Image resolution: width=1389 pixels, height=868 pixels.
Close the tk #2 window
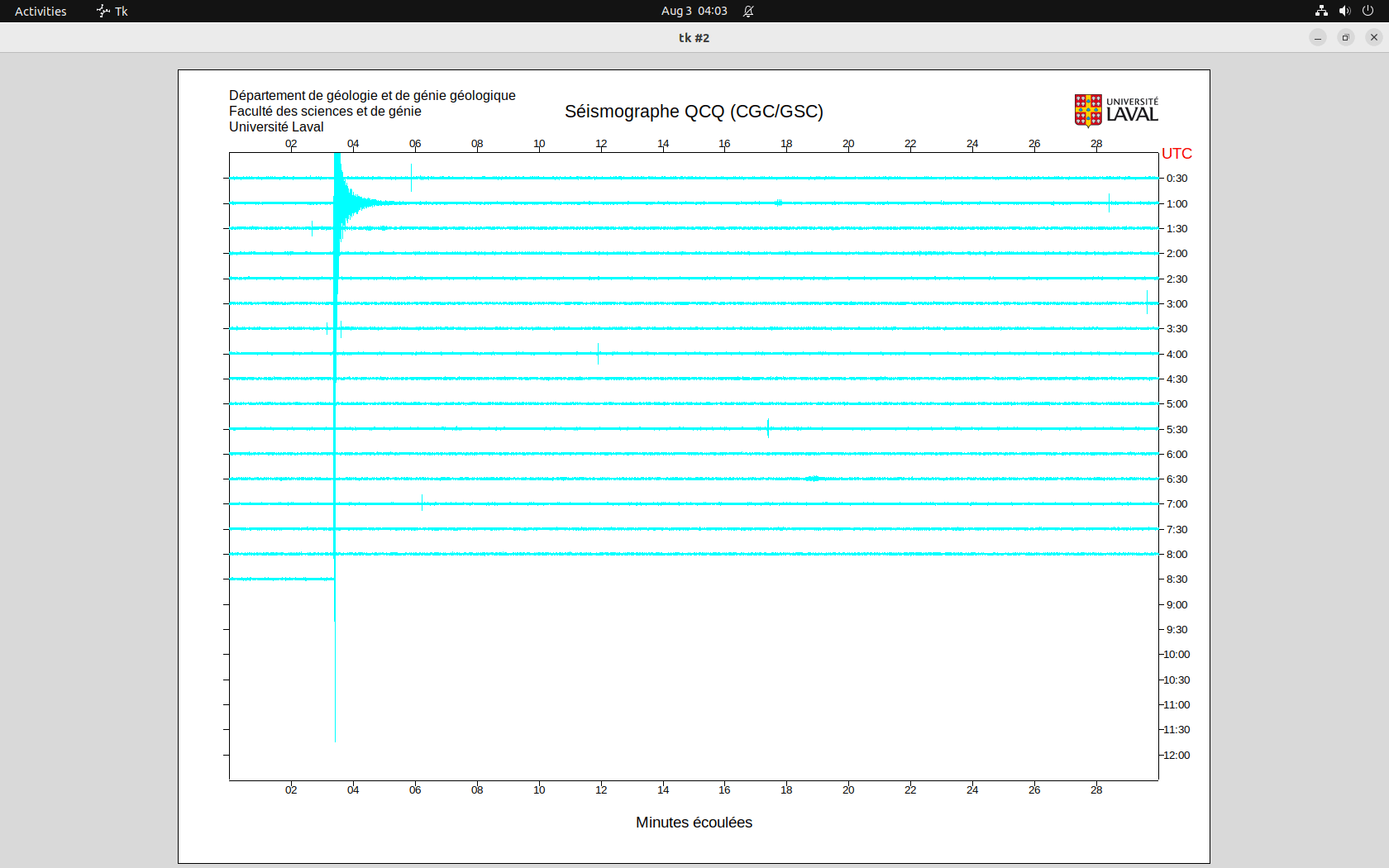(x=1374, y=37)
